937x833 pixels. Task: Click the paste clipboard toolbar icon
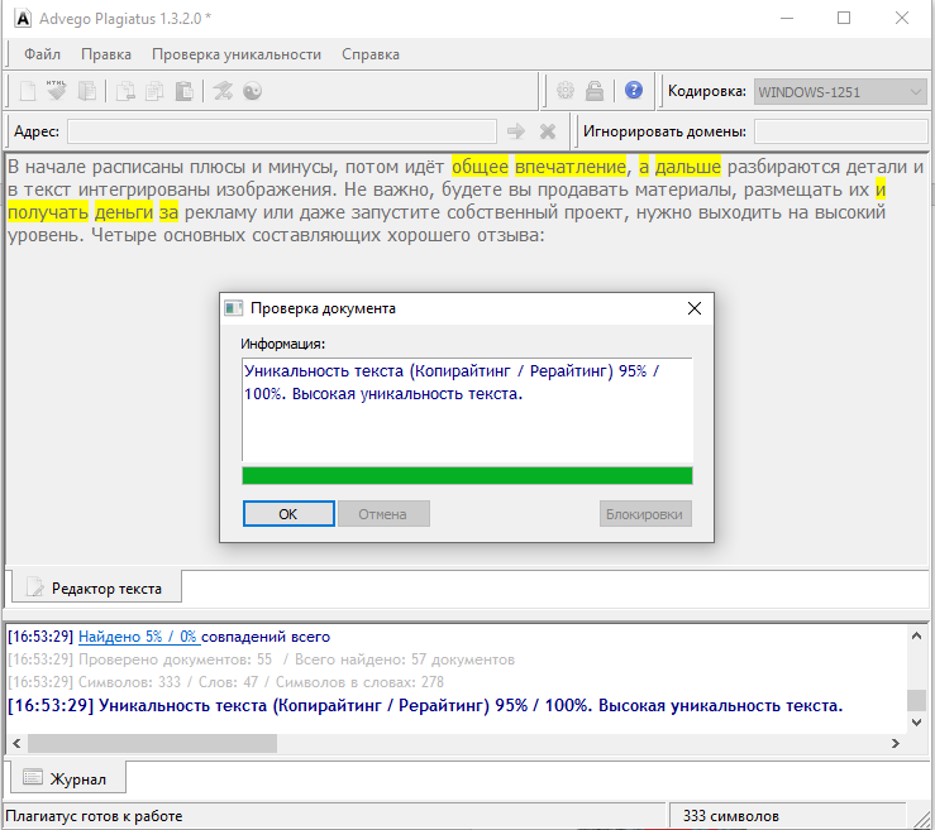click(183, 91)
